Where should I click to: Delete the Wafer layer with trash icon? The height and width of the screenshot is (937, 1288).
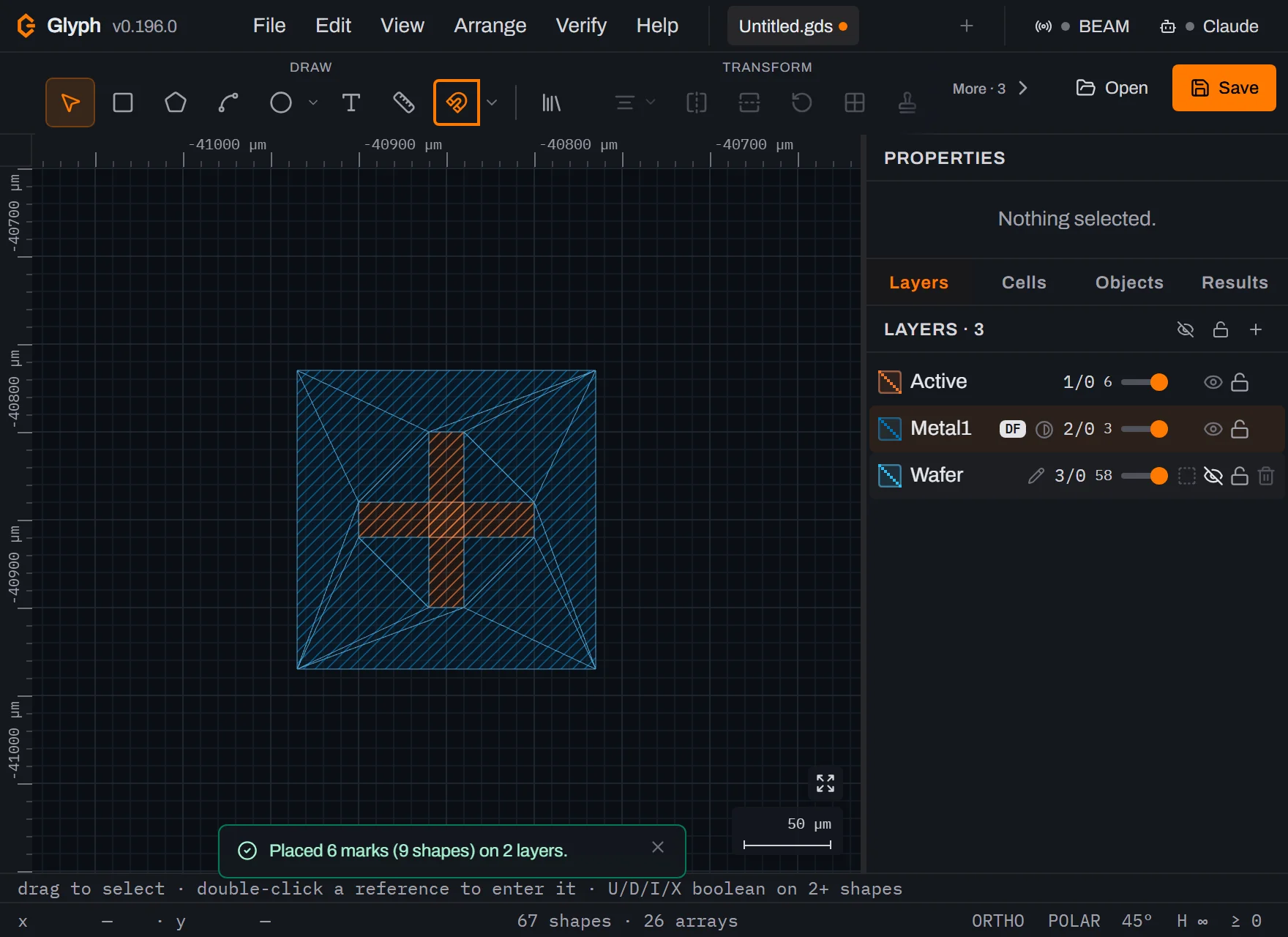(1266, 476)
